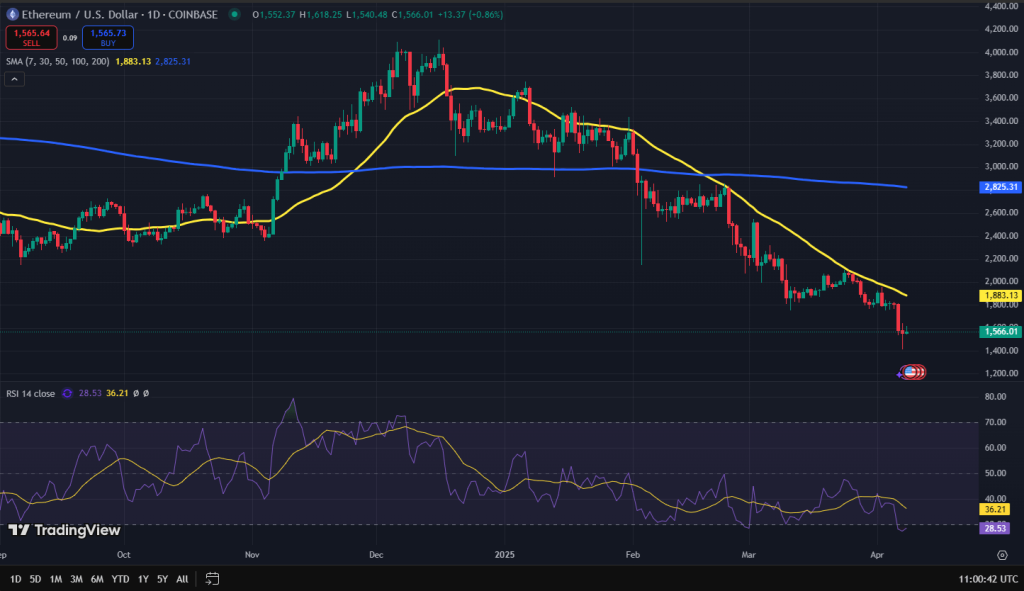Open the Ethereum / U.S. Dollar symbol title
The image size is (1024, 591).
120,14
